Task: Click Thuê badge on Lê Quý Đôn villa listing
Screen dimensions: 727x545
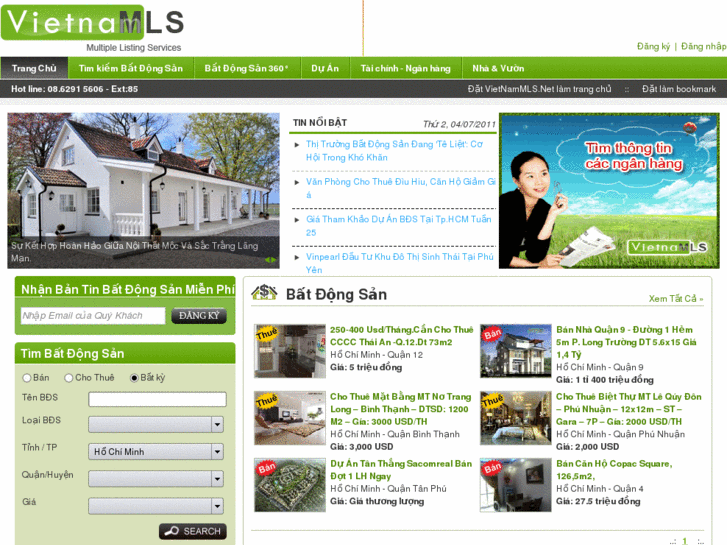Action: (492, 400)
